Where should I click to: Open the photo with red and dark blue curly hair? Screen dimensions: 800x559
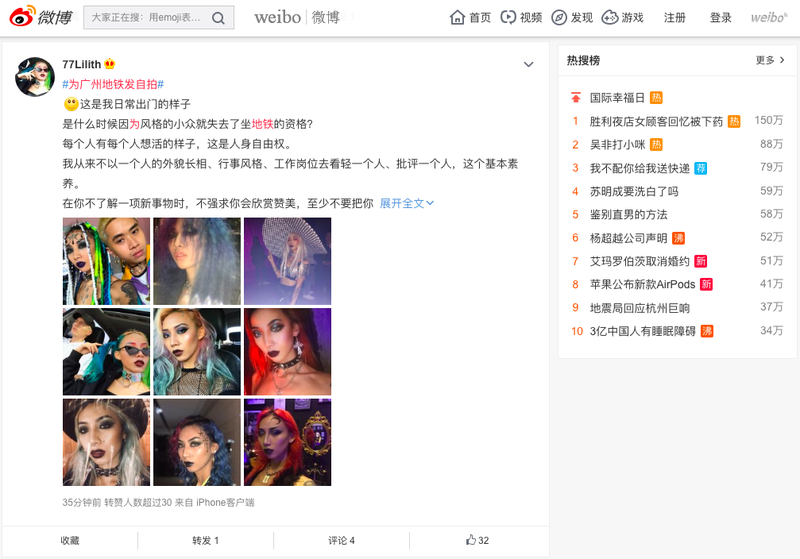pyautogui.click(x=197, y=442)
